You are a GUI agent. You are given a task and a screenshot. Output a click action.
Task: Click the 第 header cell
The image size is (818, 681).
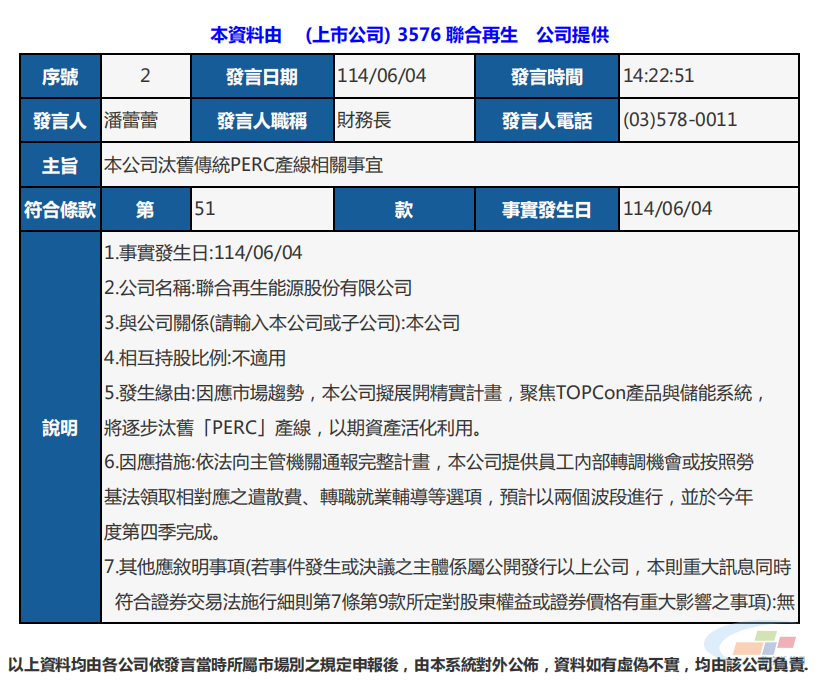click(146, 209)
